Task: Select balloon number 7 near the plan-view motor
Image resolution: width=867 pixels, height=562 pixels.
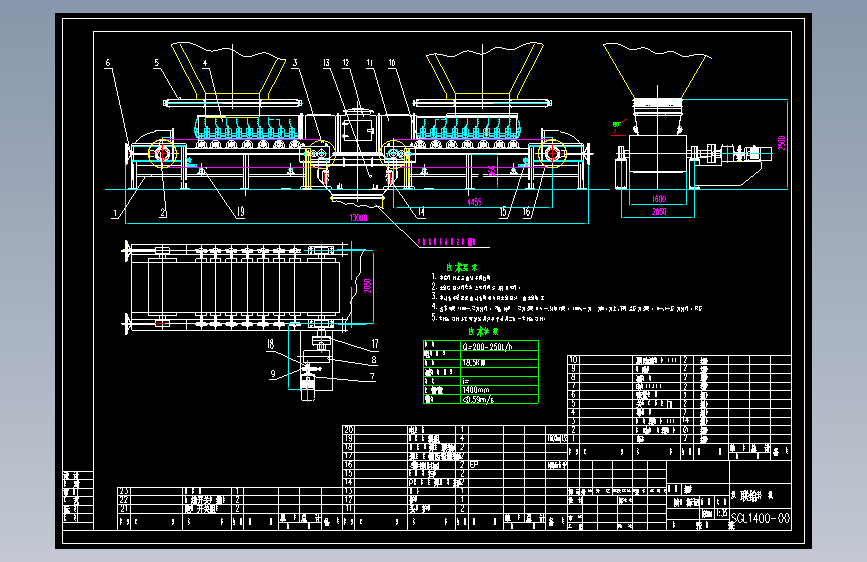Action: (x=372, y=377)
